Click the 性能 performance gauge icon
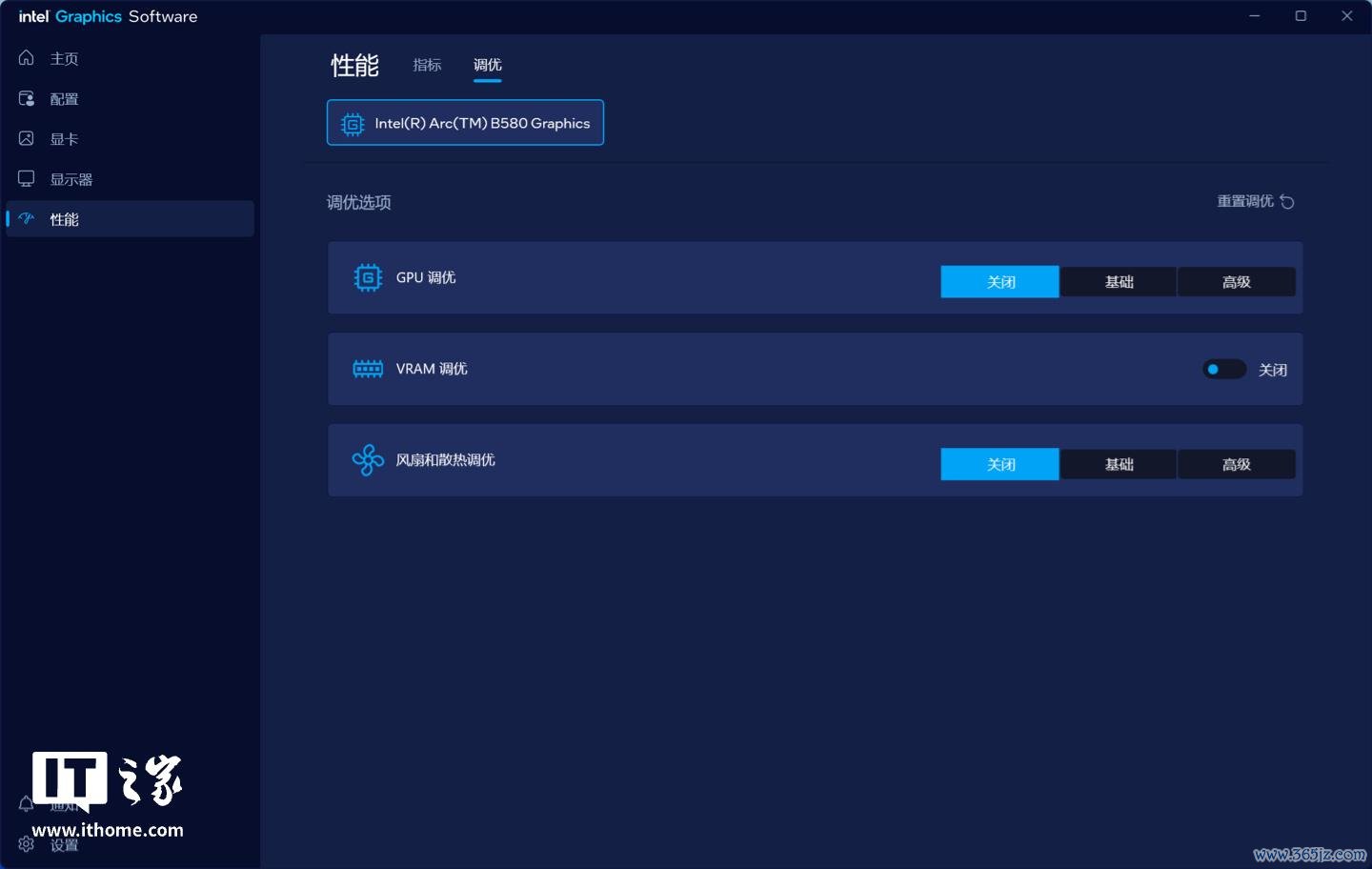Image resolution: width=1372 pixels, height=869 pixels. pos(27,218)
